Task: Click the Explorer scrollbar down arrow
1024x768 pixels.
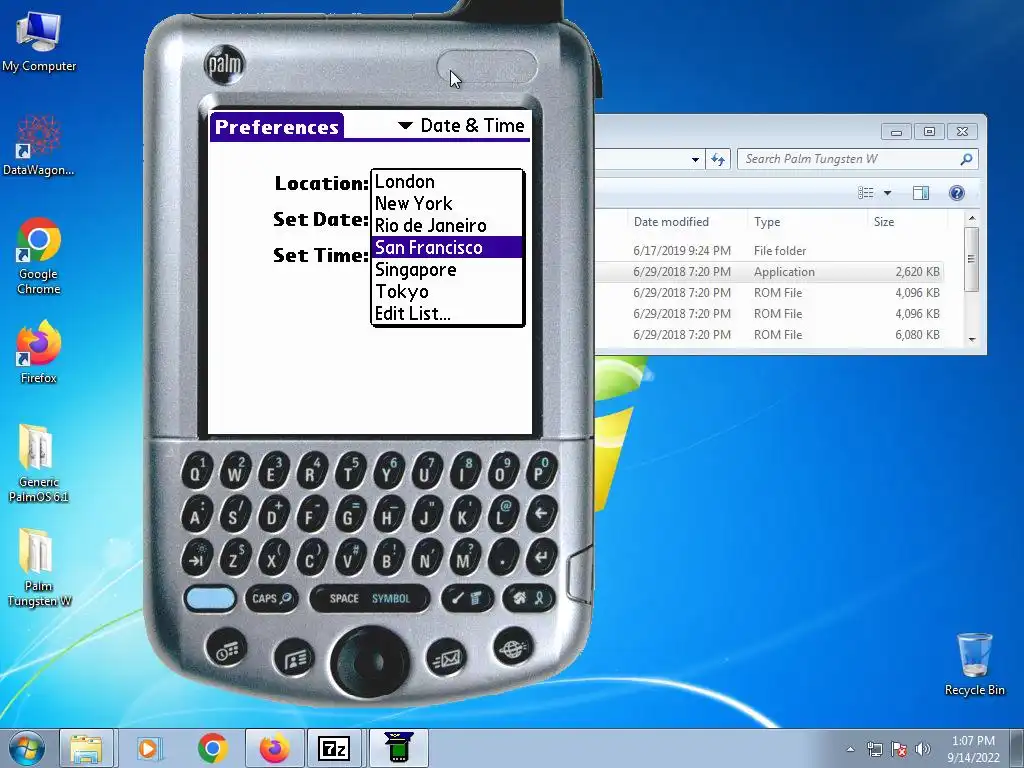Action: (x=972, y=339)
